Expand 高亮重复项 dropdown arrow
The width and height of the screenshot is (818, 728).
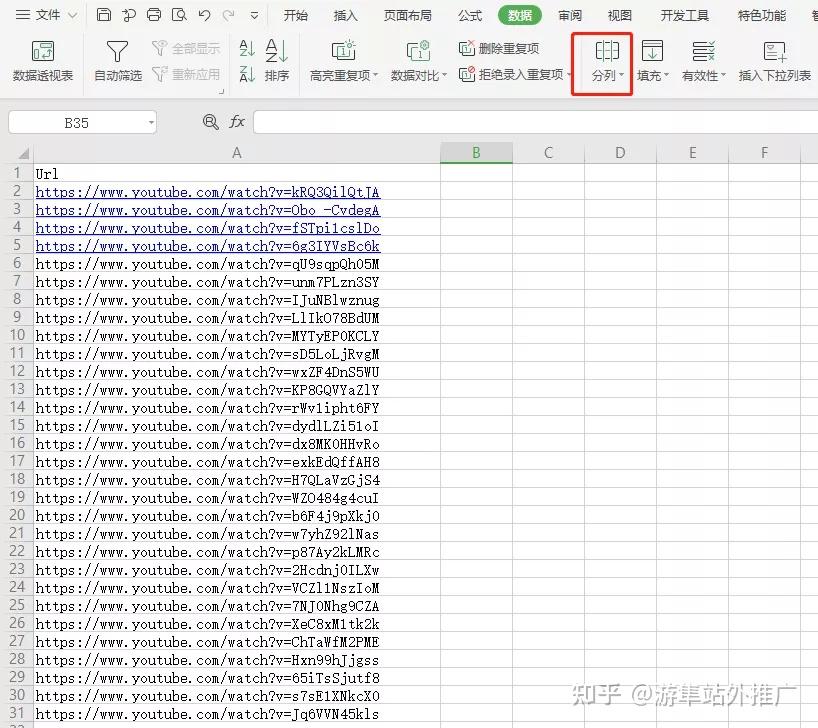376,76
